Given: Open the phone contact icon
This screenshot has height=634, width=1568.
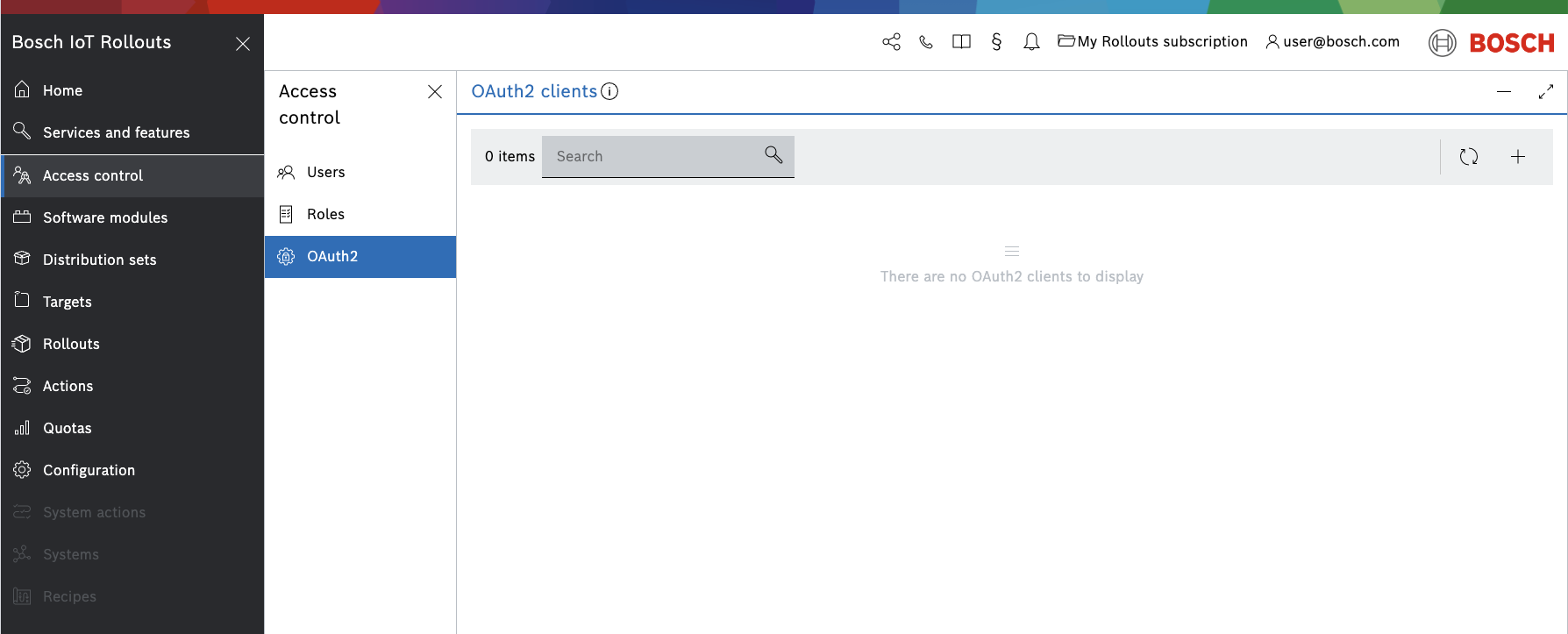Looking at the screenshot, I should click(x=926, y=42).
